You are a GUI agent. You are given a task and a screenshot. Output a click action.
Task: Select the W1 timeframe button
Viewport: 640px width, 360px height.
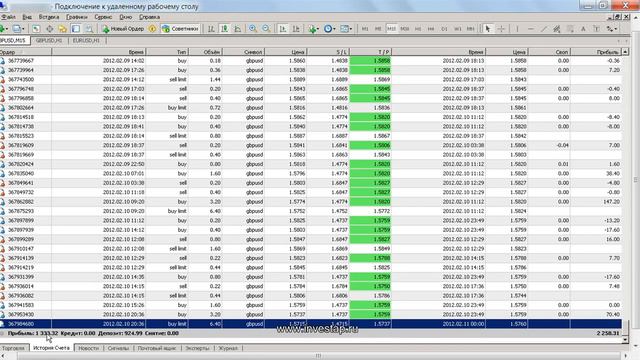coord(458,29)
